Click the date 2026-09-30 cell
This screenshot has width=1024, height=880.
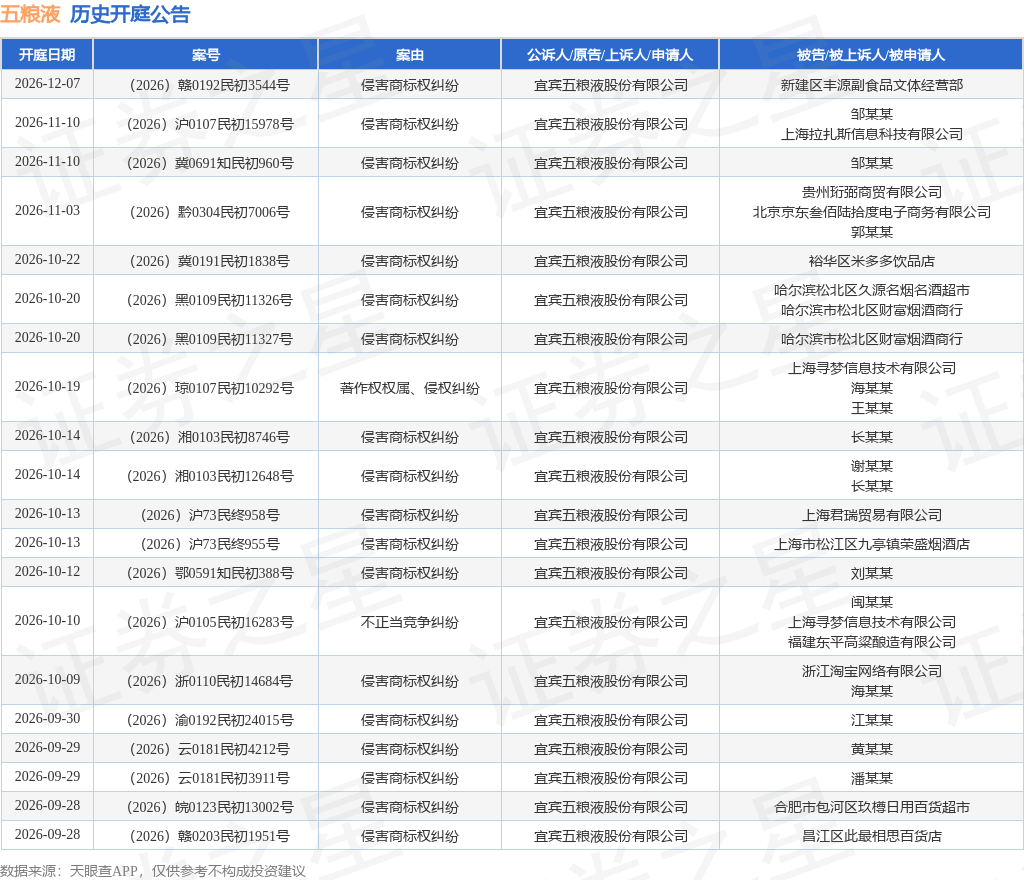pos(47,719)
